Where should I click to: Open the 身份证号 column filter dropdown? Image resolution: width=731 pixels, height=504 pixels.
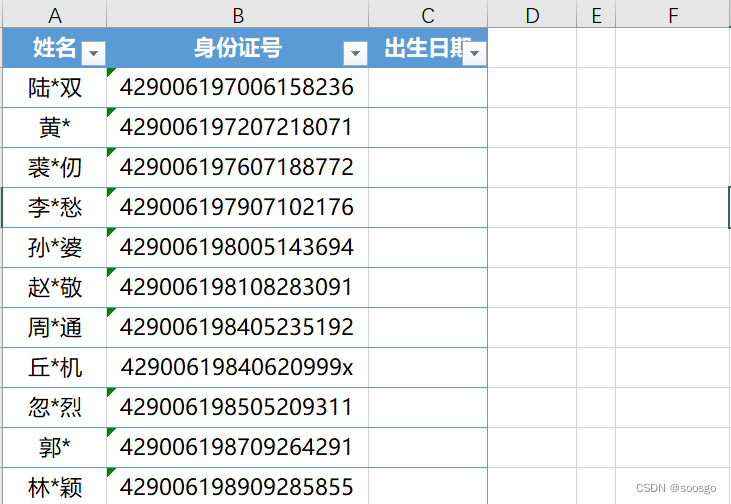tap(355, 53)
